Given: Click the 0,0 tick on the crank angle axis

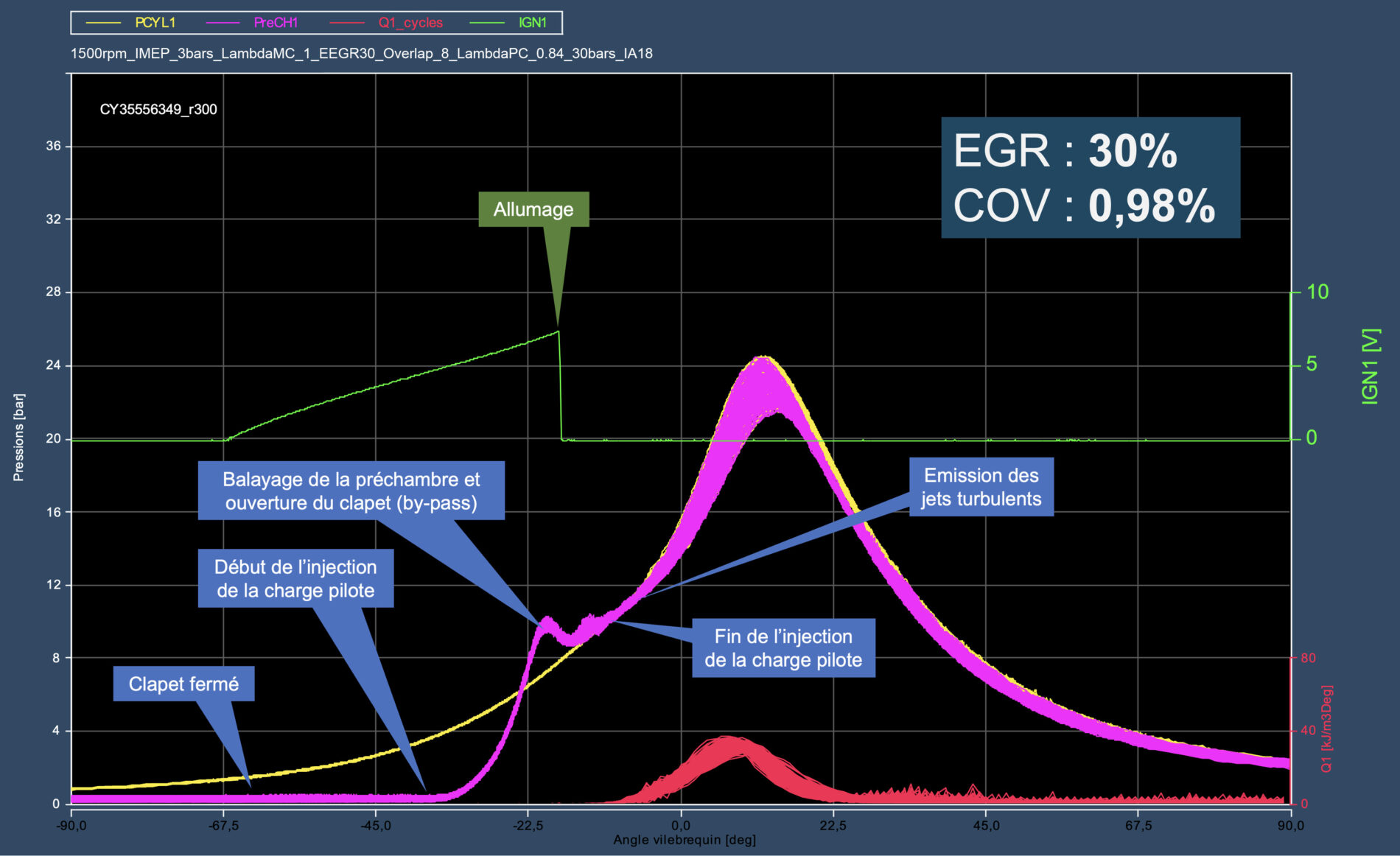Looking at the screenshot, I should click(681, 826).
